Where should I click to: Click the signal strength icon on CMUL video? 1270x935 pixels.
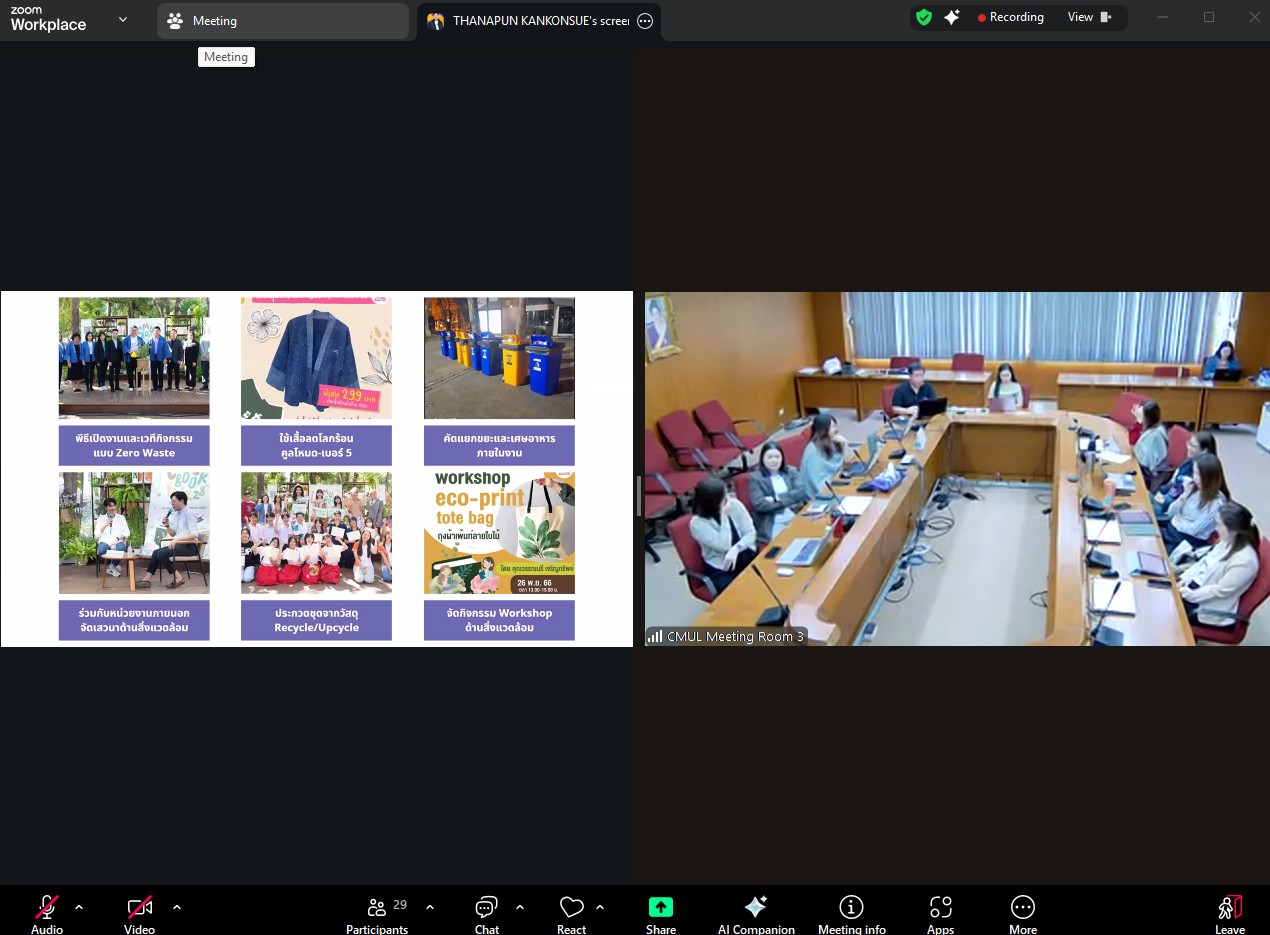(655, 636)
